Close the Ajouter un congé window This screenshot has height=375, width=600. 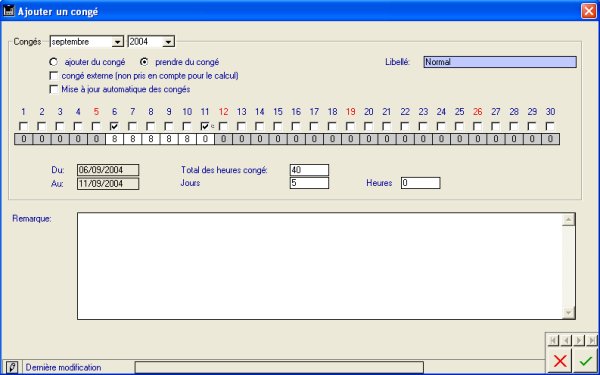(x=588, y=11)
